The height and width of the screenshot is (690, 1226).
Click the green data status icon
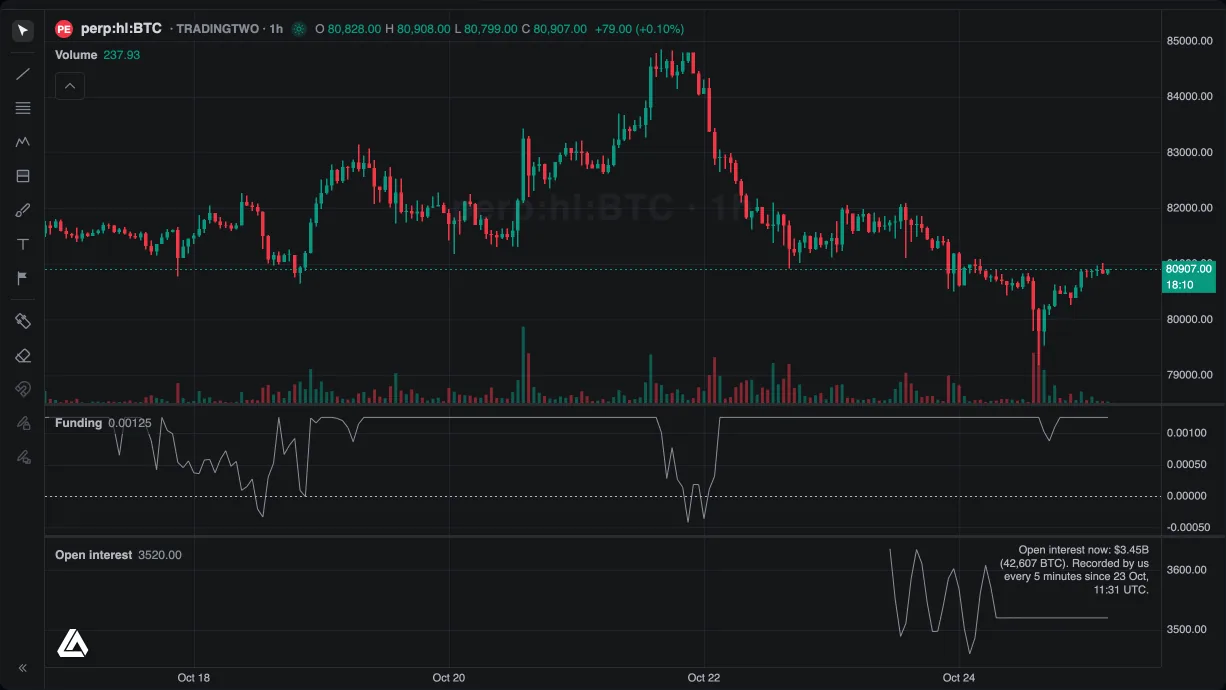click(299, 29)
